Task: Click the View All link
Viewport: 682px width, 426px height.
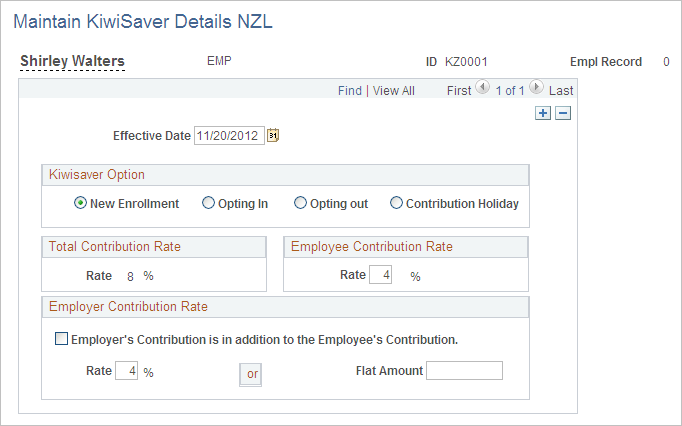Action: (394, 91)
